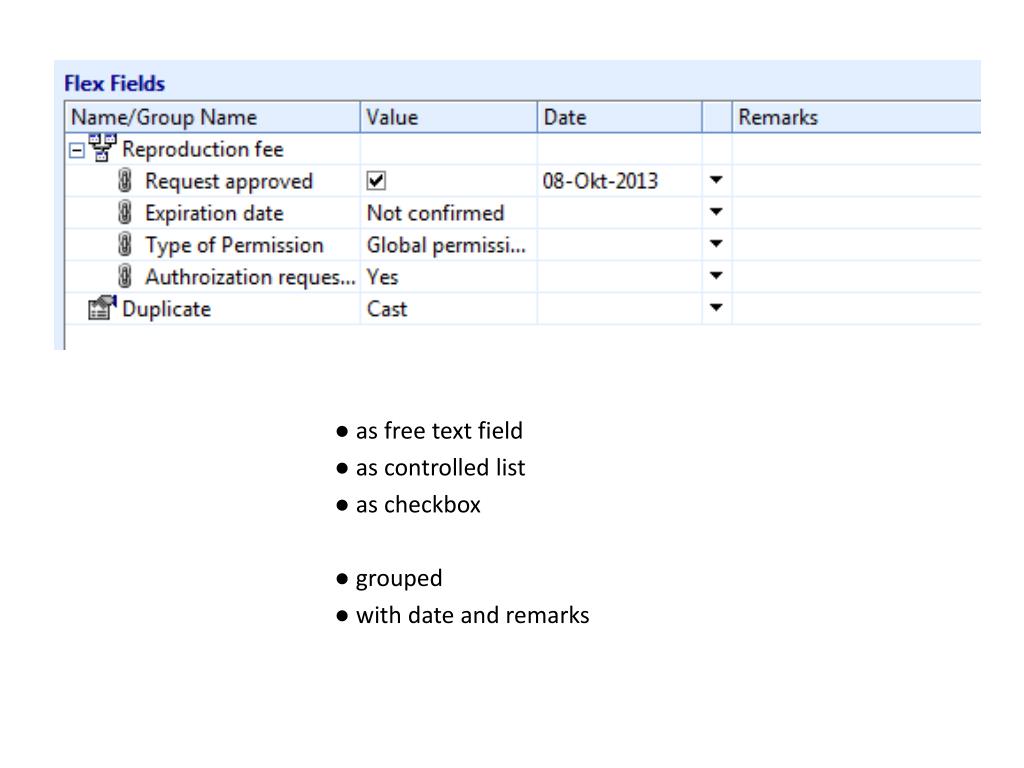1024x768 pixels.
Task: Open date dropdown for Request approved
Action: pos(716,181)
